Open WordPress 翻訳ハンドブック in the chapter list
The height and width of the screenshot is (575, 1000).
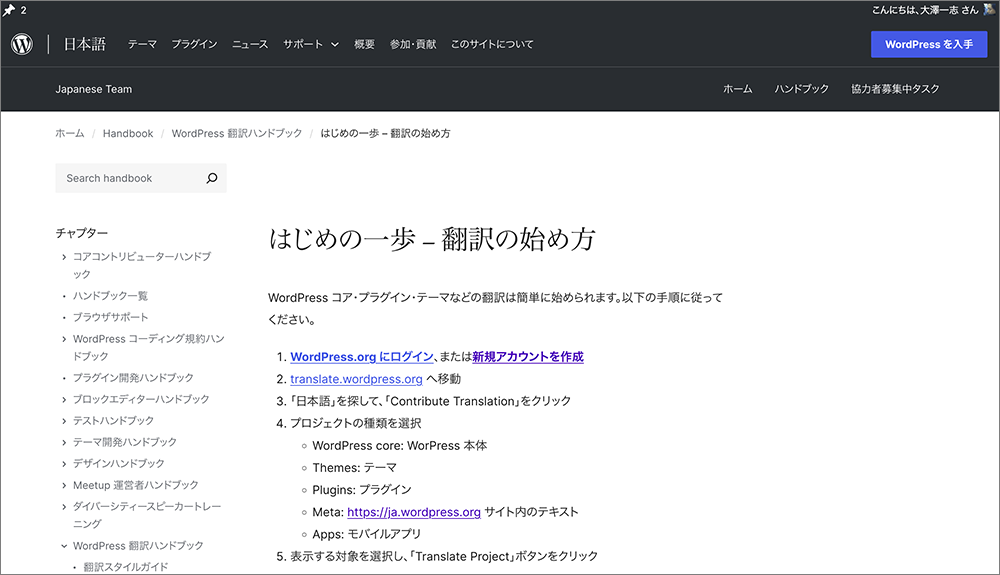point(138,546)
